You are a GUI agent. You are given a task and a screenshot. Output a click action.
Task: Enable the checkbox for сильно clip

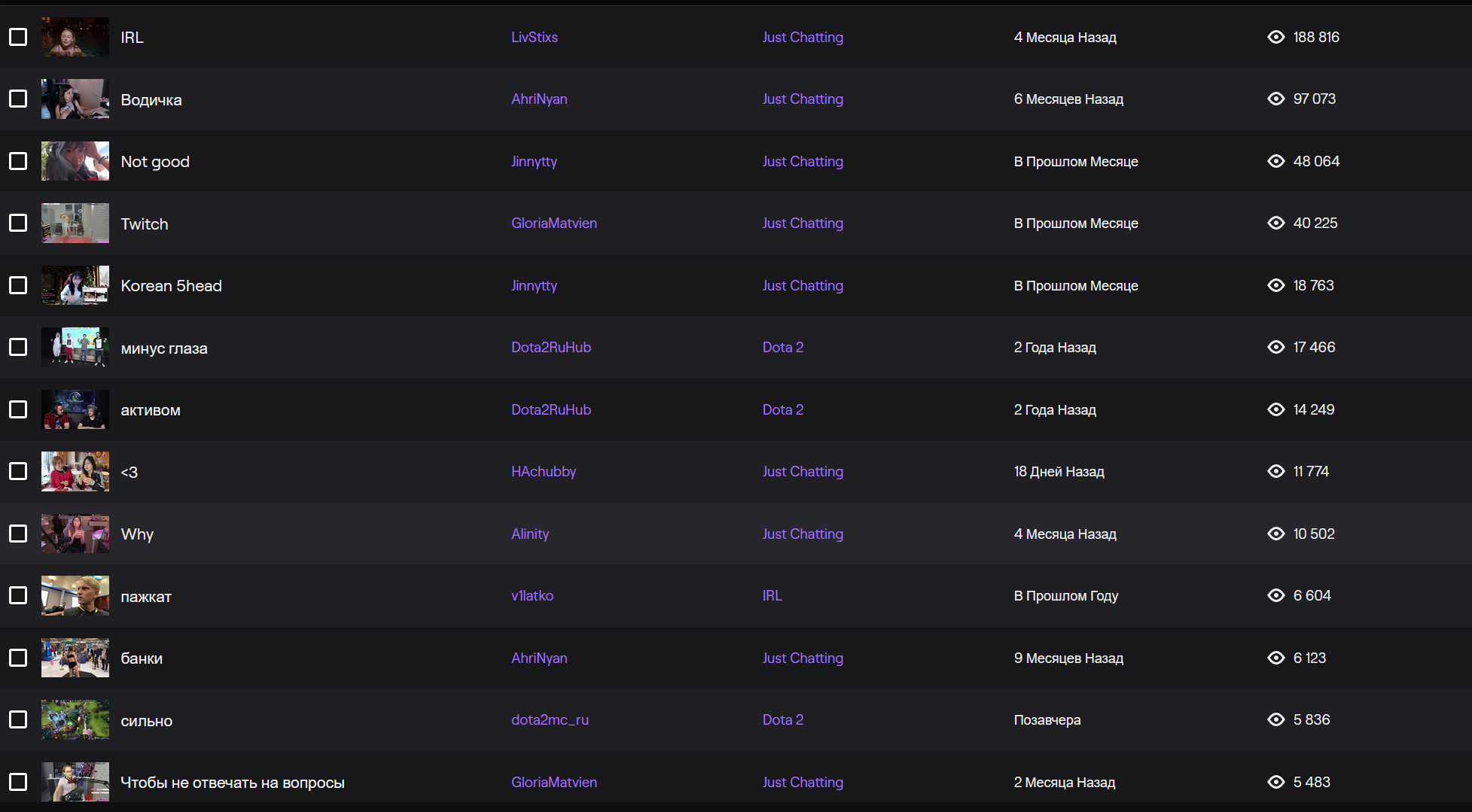click(18, 719)
